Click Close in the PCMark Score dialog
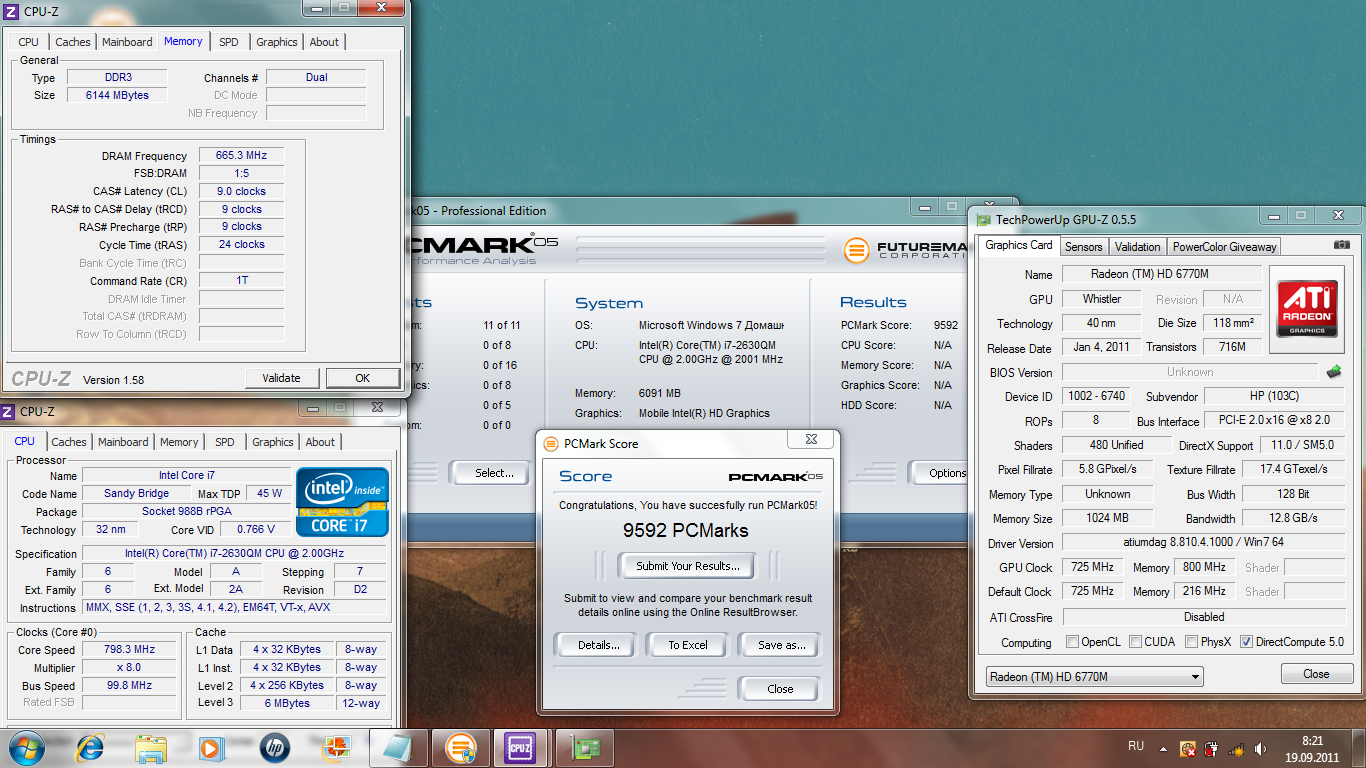The height and width of the screenshot is (768, 1366). (x=780, y=689)
